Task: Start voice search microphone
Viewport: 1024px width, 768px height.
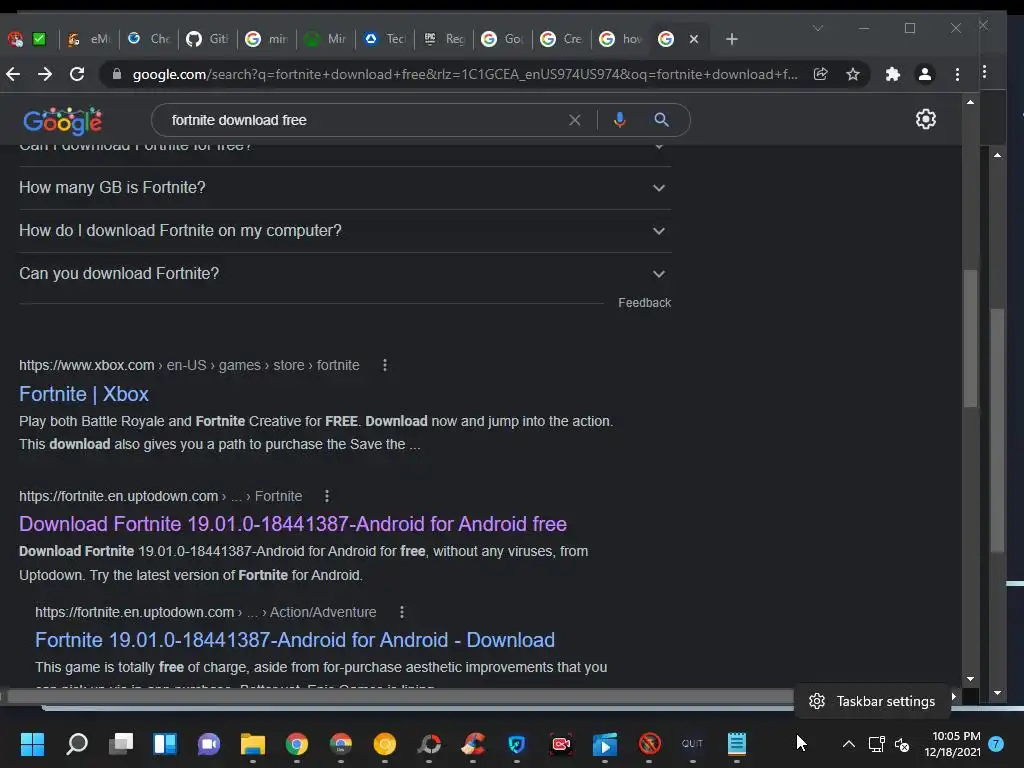Action: (620, 120)
